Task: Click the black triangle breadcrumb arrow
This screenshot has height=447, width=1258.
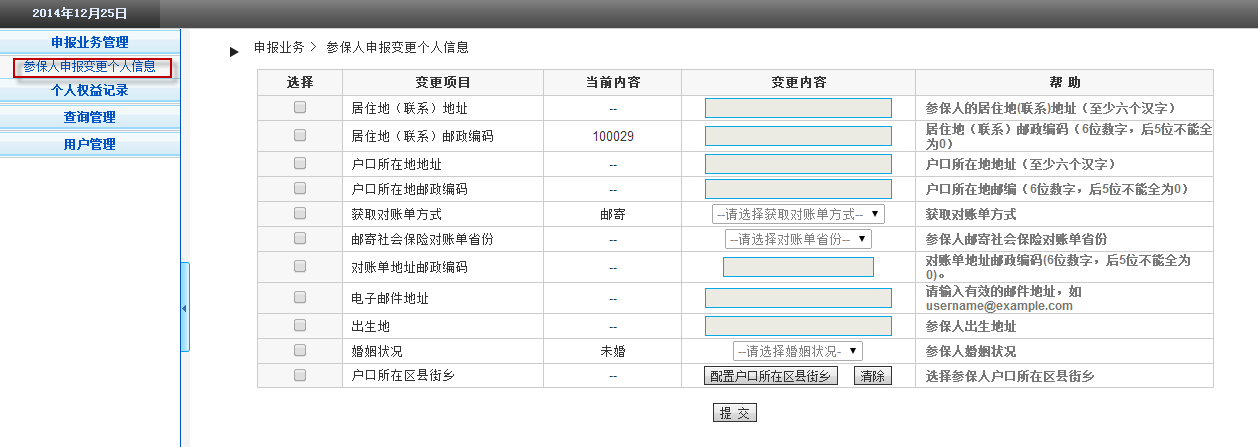Action: (x=234, y=52)
